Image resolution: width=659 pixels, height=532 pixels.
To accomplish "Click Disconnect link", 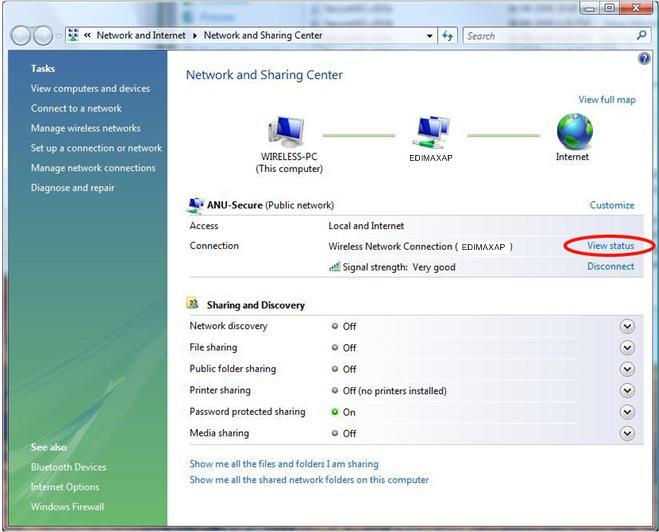I will (x=611, y=266).
